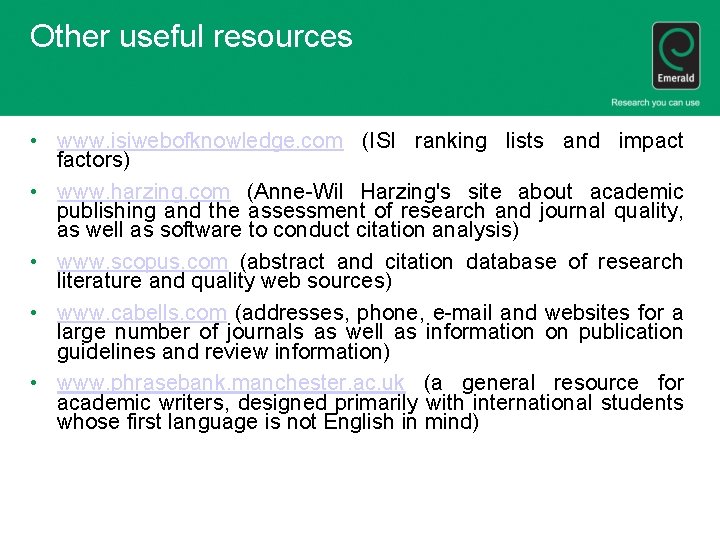720x540 pixels.
Task: Select the 'Other useful resources' slide title
Action: click(191, 36)
